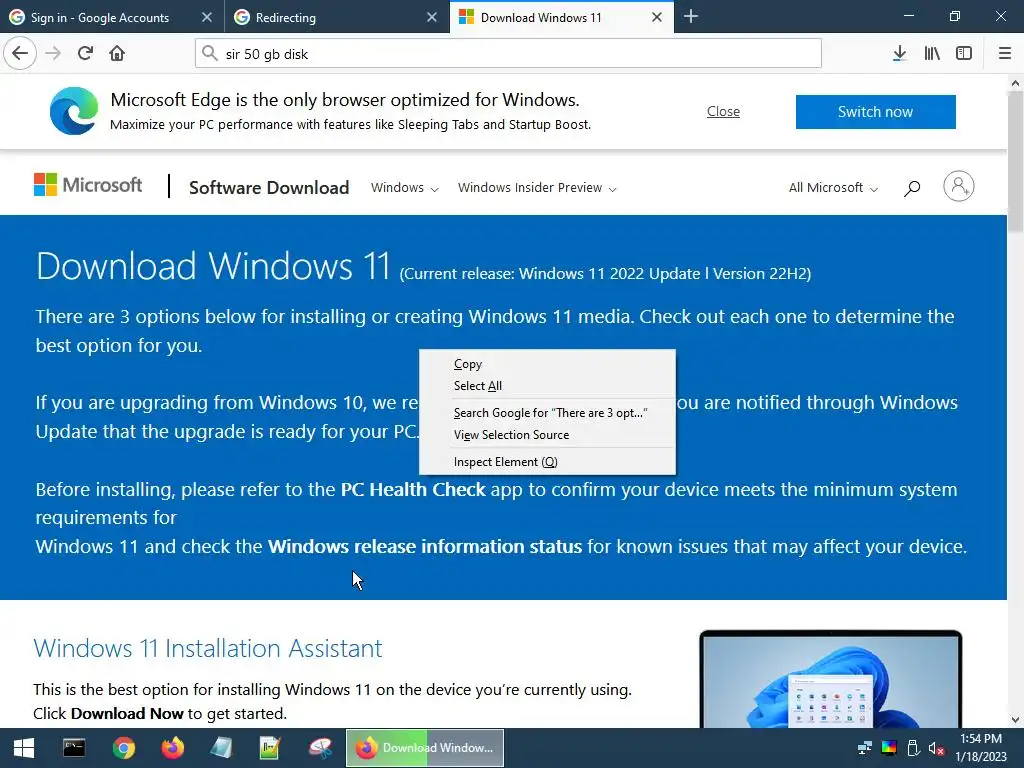Click the Microsoft Edge logo in banner
This screenshot has width=1024, height=768.
pyautogui.click(x=74, y=110)
